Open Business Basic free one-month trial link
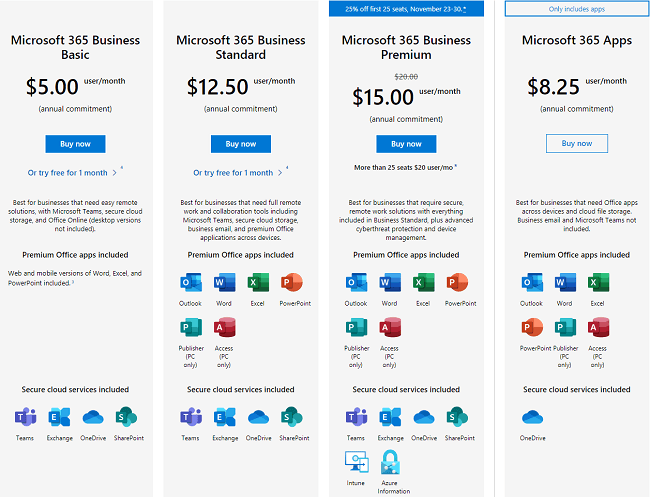Image resolution: width=650 pixels, height=497 pixels. click(x=69, y=173)
